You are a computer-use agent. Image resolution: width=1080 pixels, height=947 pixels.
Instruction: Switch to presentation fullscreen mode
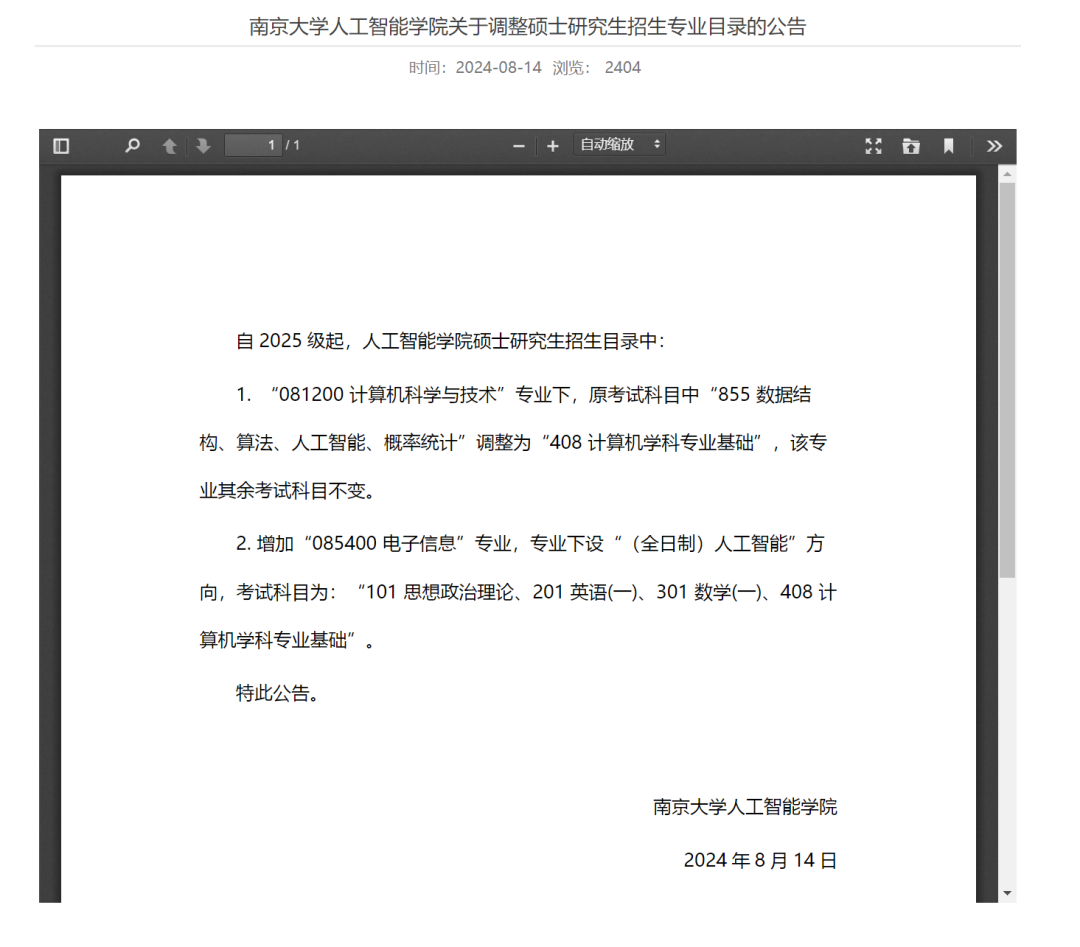click(x=873, y=146)
